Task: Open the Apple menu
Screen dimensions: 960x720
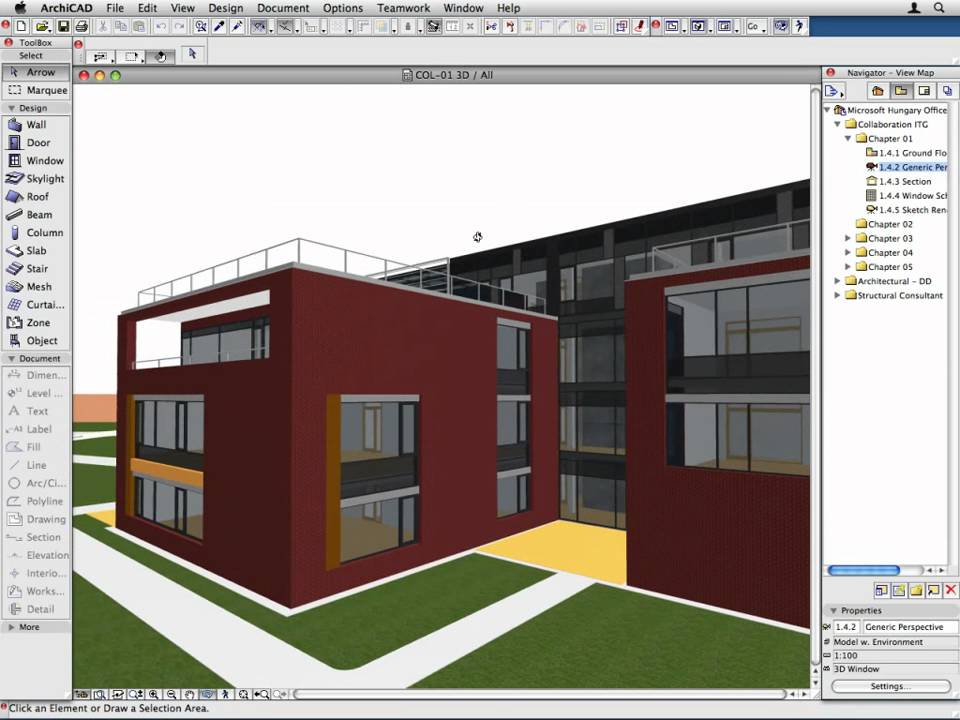Action: point(20,8)
